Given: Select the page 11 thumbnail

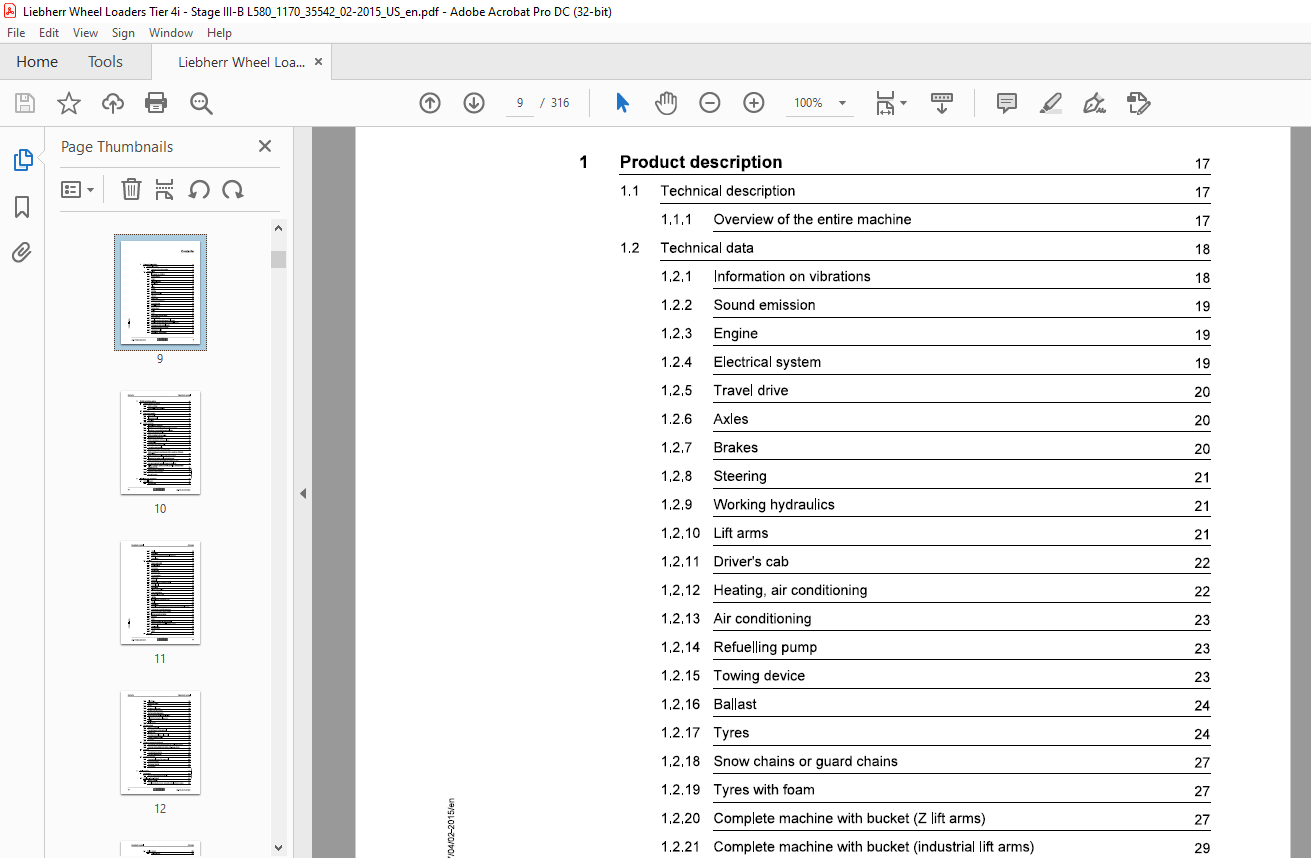Looking at the screenshot, I should click(160, 592).
